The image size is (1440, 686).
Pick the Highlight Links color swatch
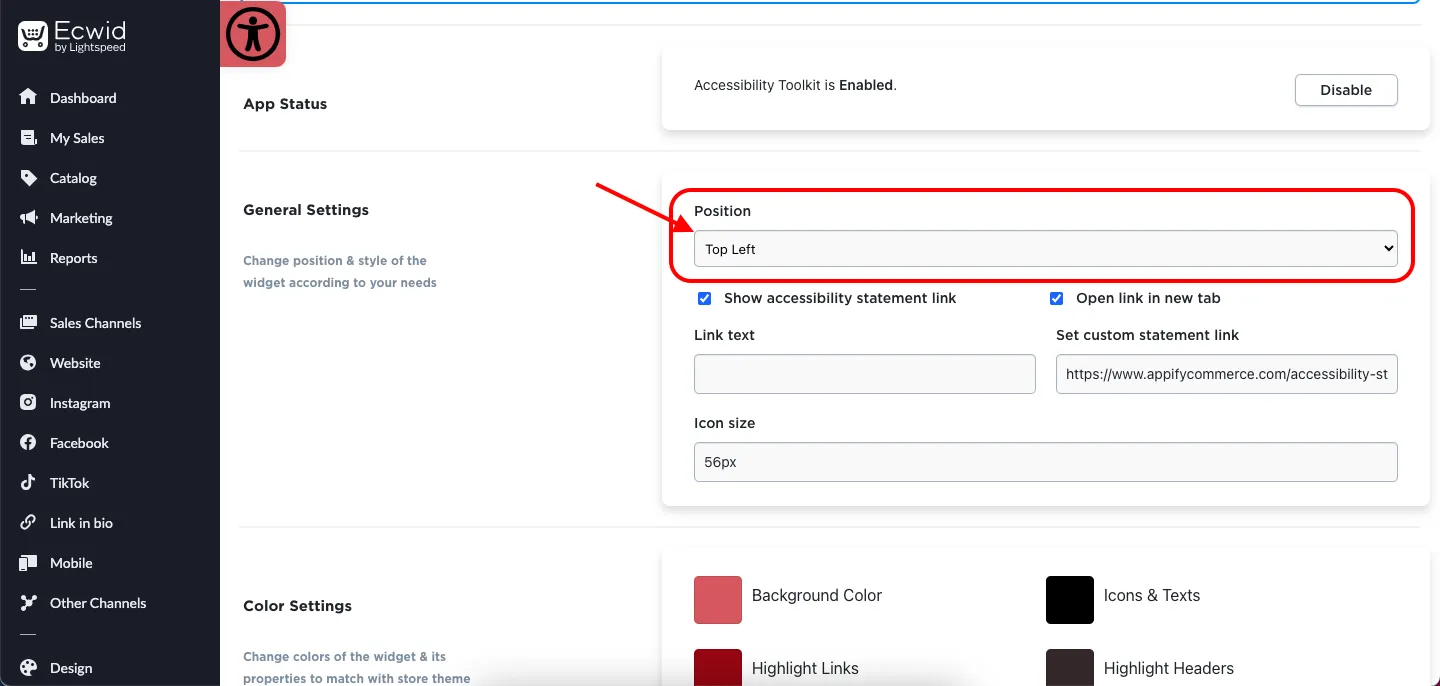pos(718,667)
